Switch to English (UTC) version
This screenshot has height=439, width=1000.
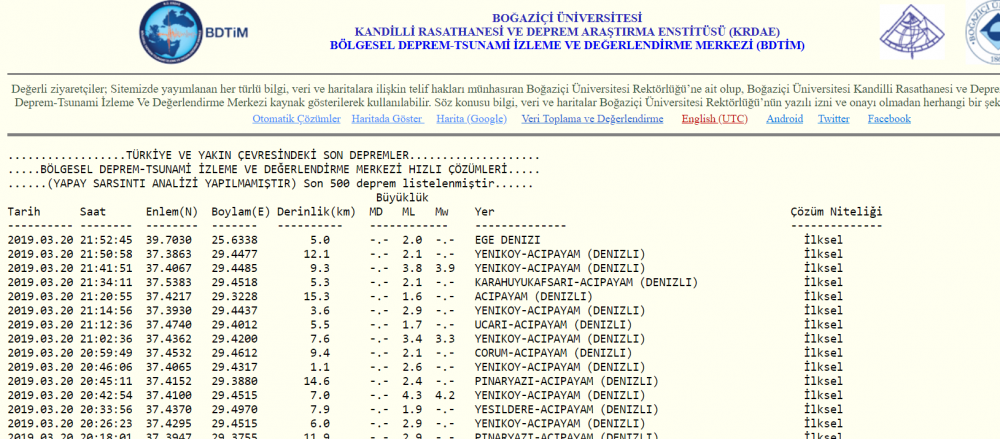[714, 119]
